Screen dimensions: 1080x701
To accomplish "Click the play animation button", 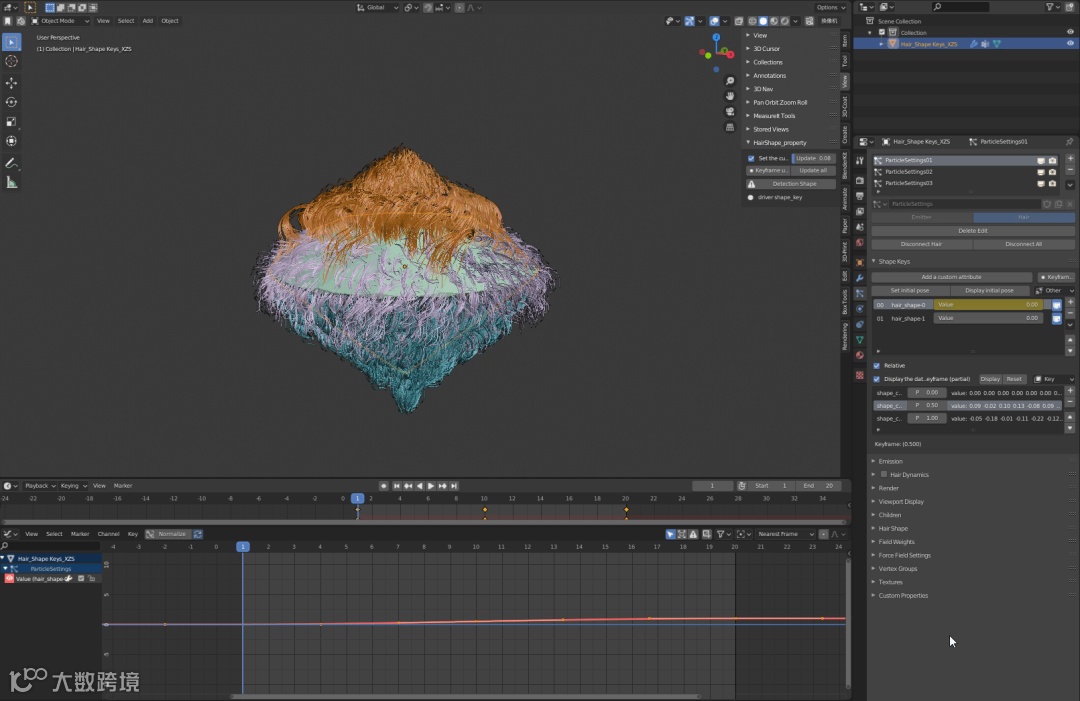I will (431, 486).
